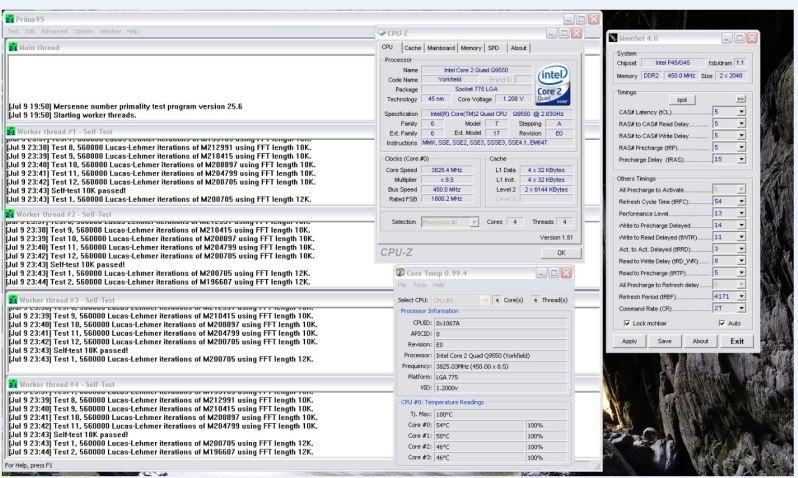Image resolution: width=798 pixels, height=478 pixels.
Task: Click the Intel Core 2 Quad logo
Action: (x=552, y=85)
